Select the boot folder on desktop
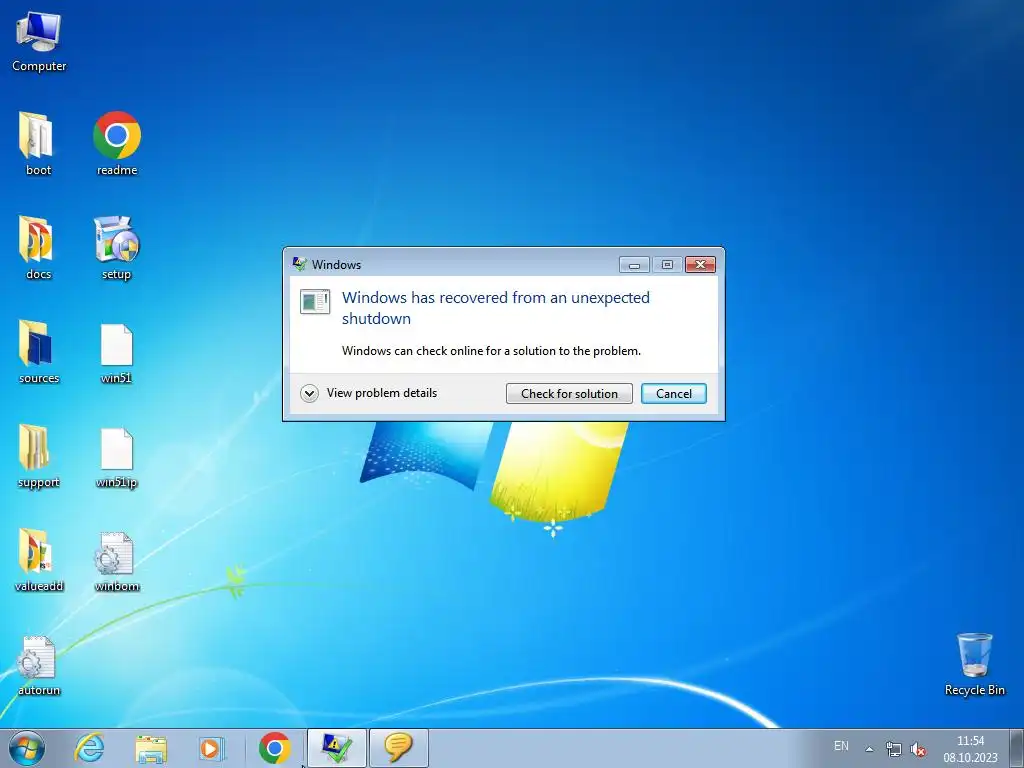 pyautogui.click(x=37, y=144)
